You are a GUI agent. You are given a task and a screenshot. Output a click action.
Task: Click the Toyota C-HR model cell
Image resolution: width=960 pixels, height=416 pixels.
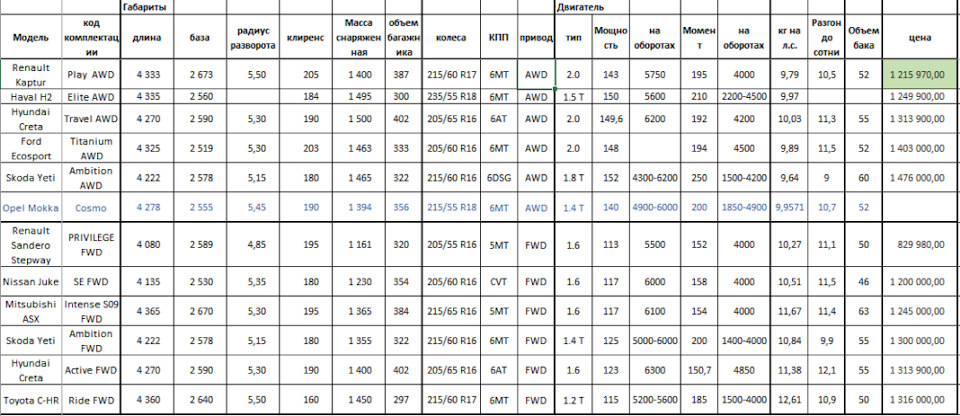coord(31,399)
